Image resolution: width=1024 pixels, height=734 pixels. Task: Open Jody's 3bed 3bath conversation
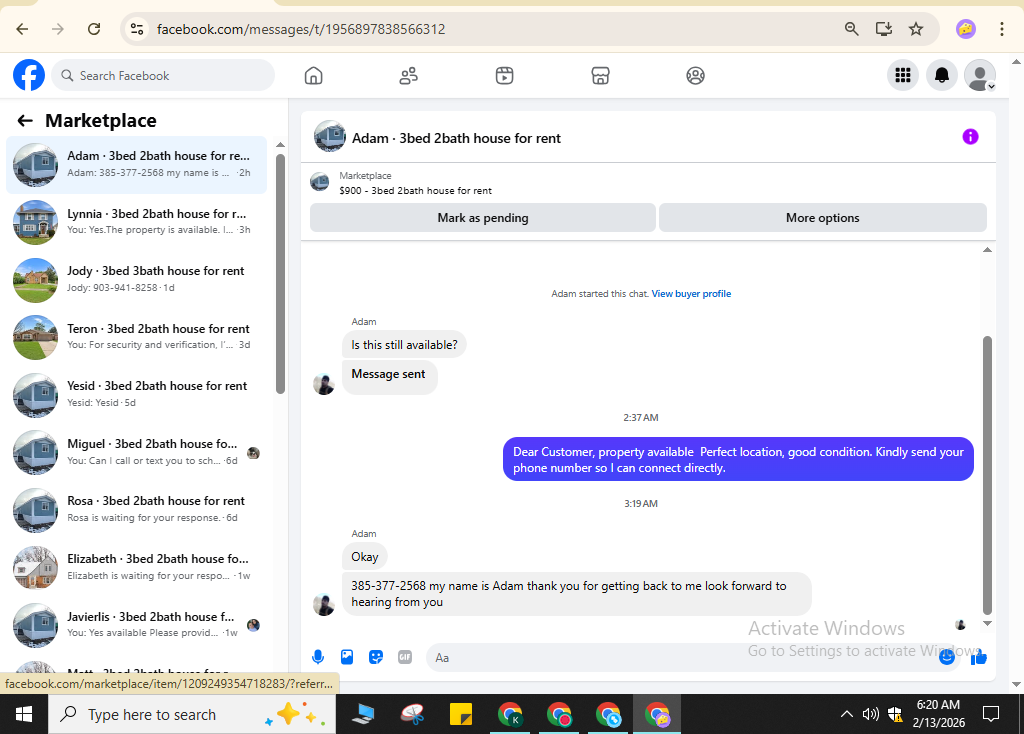(136, 279)
